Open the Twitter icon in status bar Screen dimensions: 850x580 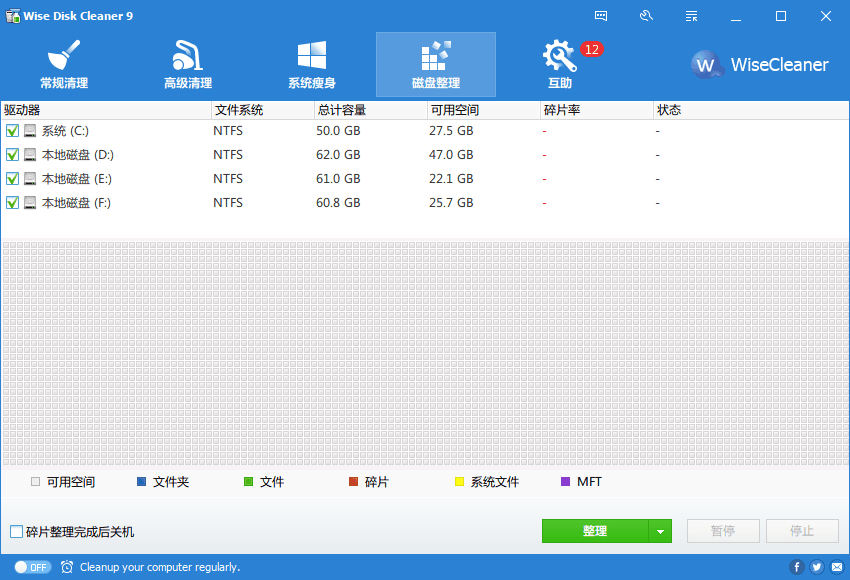pos(816,567)
